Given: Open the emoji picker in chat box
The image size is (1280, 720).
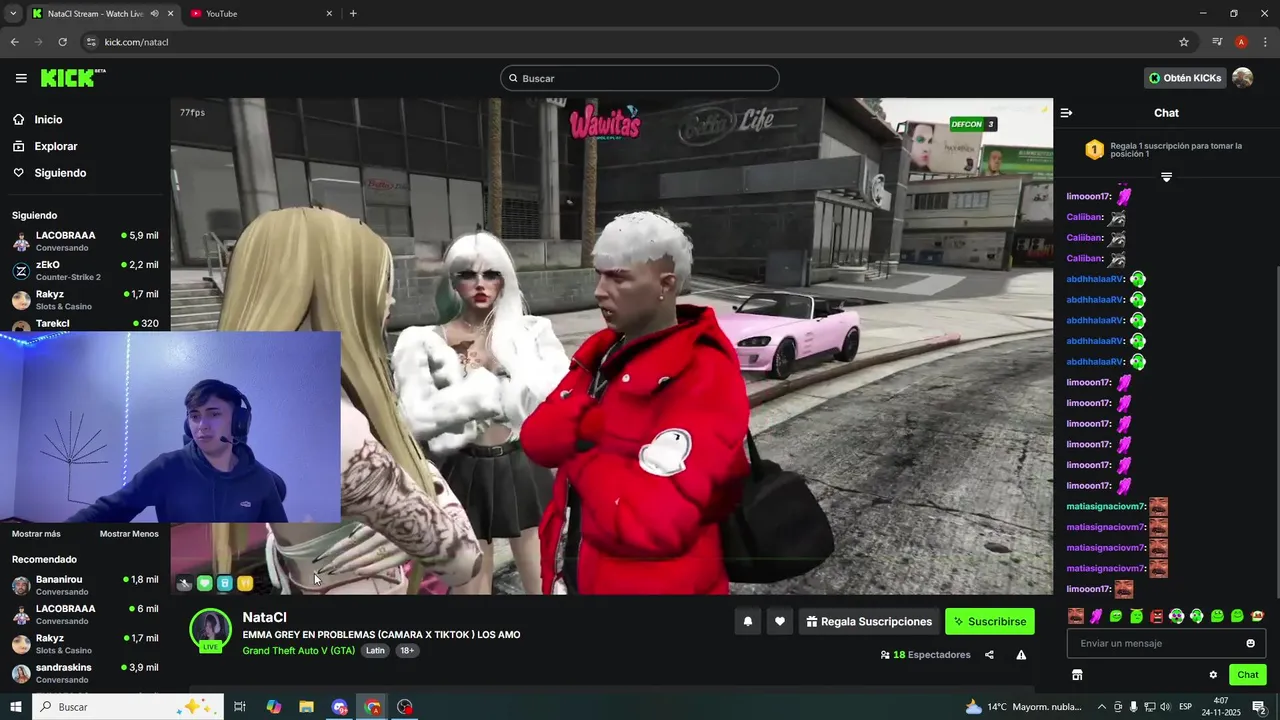Looking at the screenshot, I should click(x=1250, y=643).
